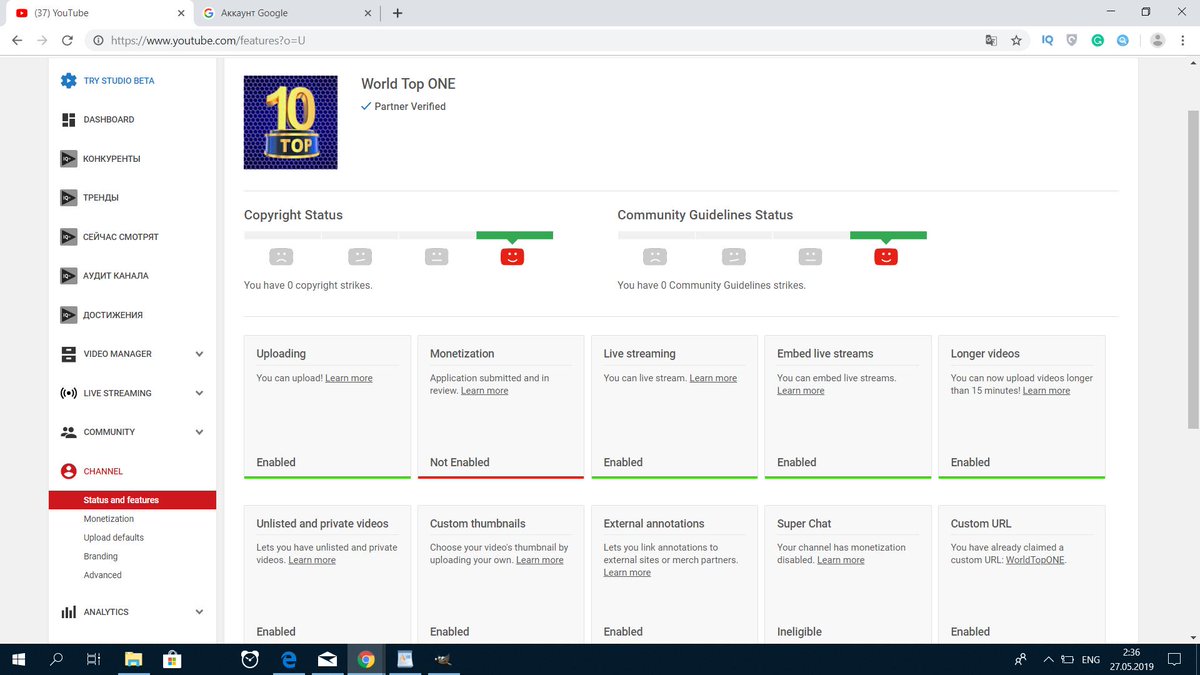Switch to the (37) YouTube tab
Screen dimensions: 1200x675
98,13
